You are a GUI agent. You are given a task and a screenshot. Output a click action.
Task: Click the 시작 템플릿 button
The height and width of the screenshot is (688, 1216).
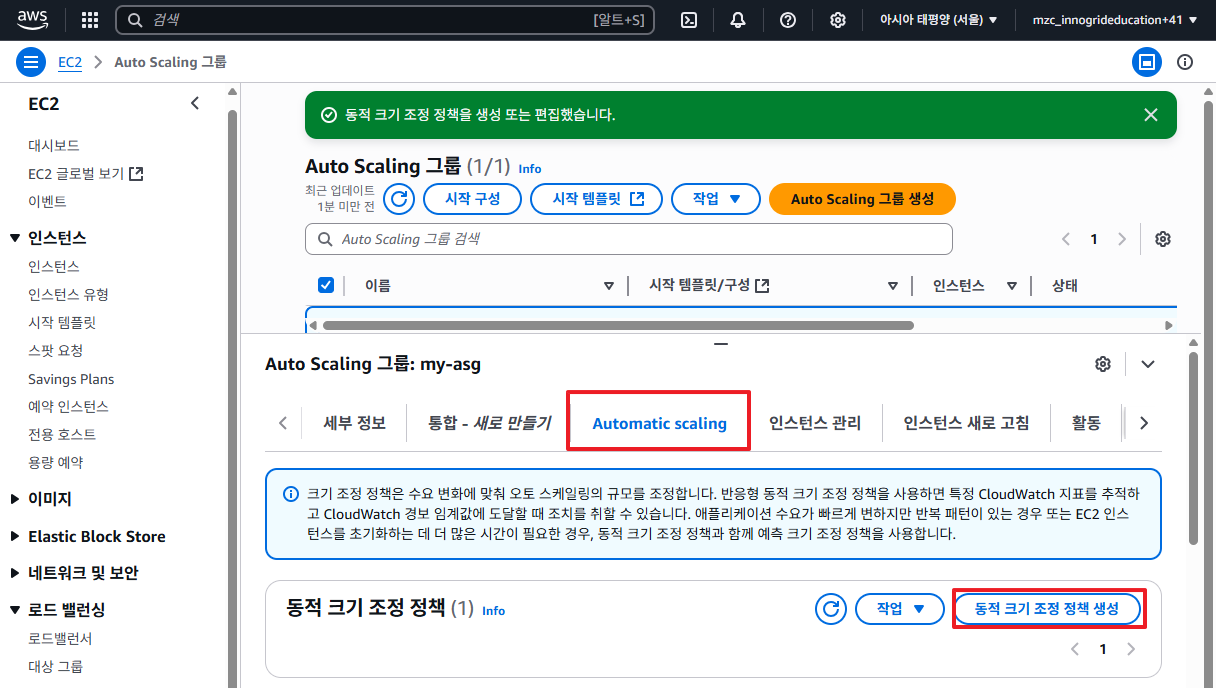[x=596, y=199]
